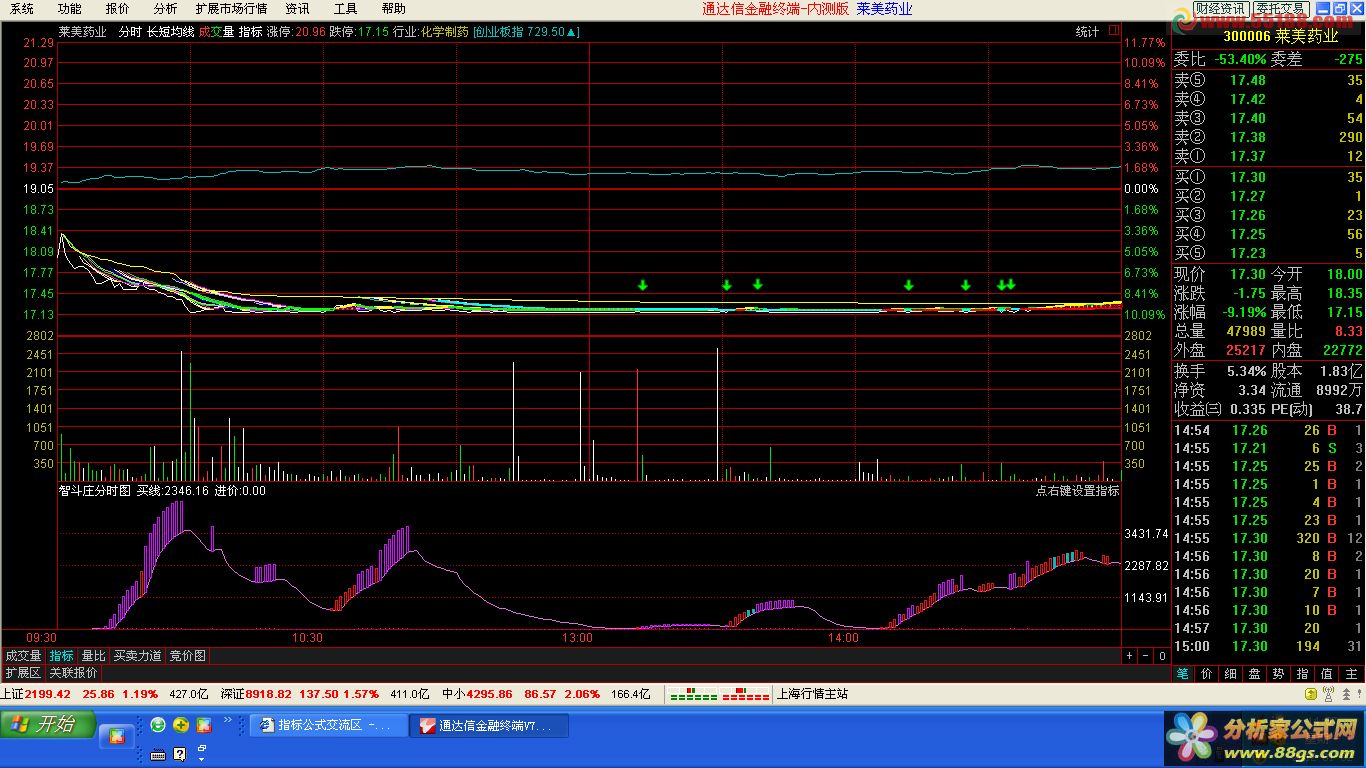The height and width of the screenshot is (768, 1366).
Task: Select the 盘 tab in side panel
Action: click(x=1254, y=674)
